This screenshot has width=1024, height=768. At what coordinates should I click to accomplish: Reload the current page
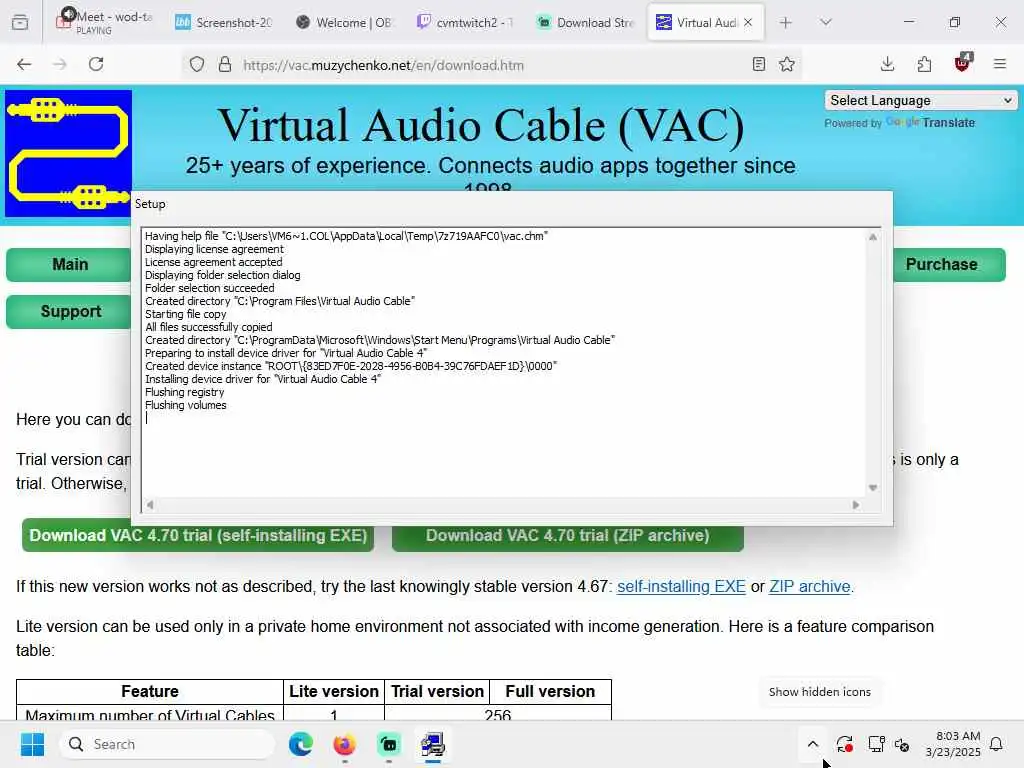point(96,64)
